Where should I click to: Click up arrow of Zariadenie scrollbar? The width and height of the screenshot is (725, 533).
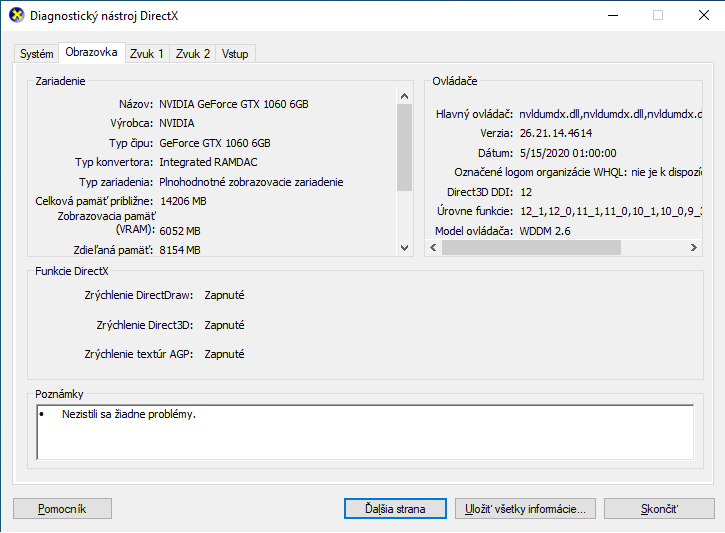[405, 96]
